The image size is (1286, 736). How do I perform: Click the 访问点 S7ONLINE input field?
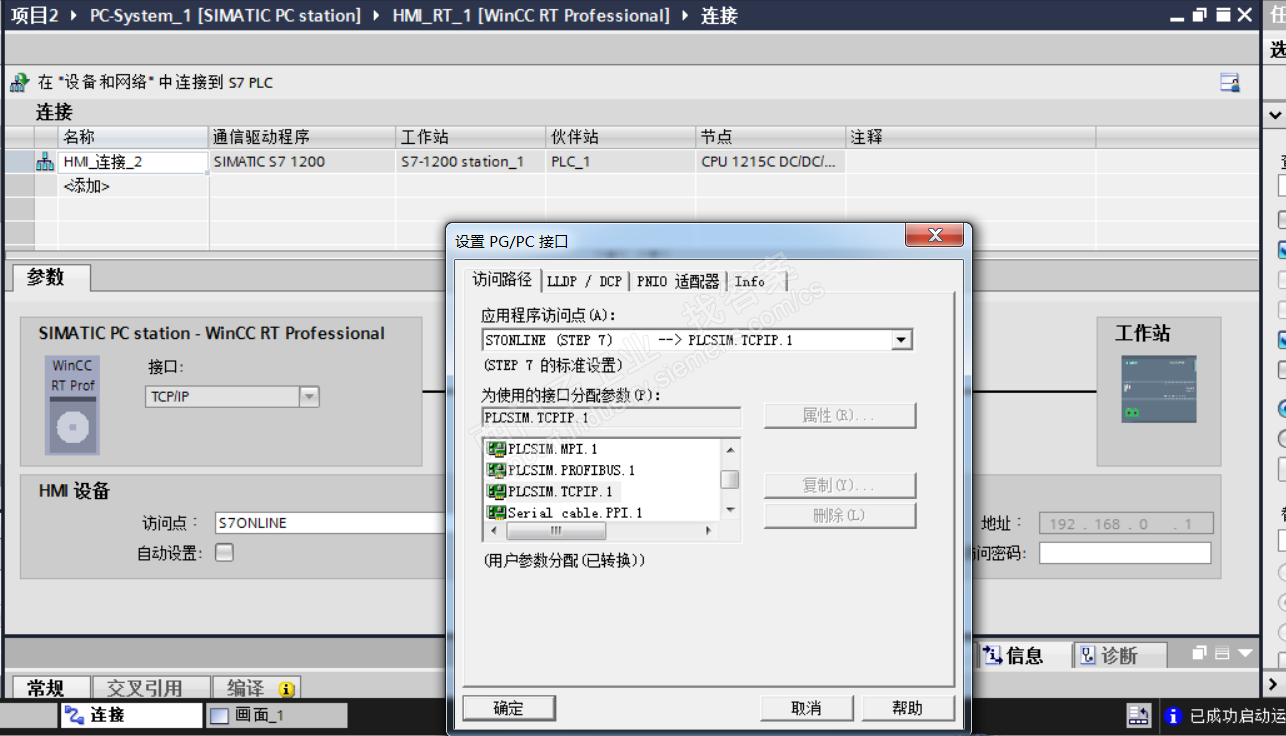[331, 523]
